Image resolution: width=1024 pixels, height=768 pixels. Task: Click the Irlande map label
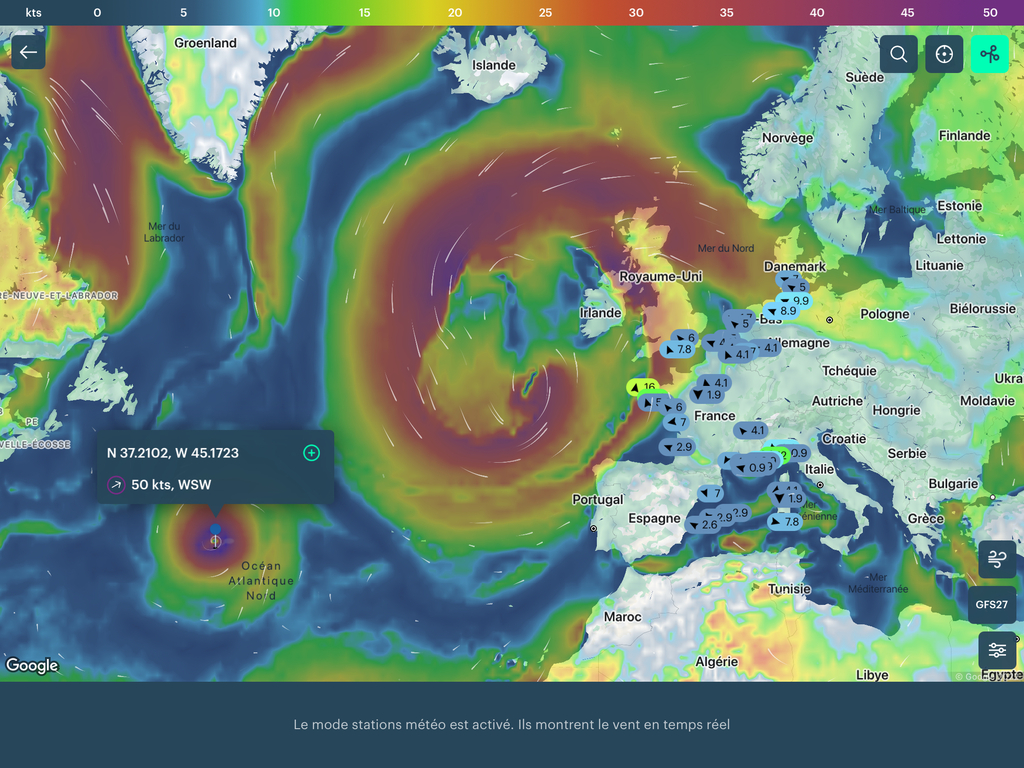(x=600, y=313)
